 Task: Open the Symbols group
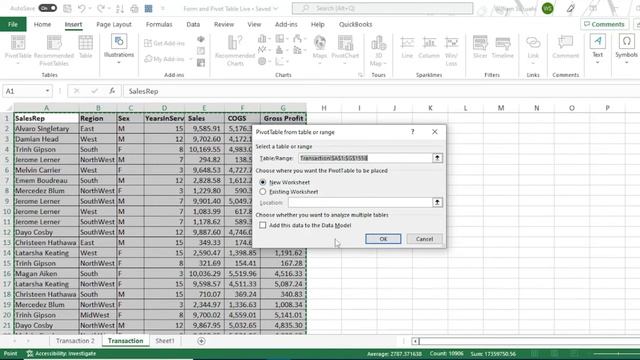[627, 49]
